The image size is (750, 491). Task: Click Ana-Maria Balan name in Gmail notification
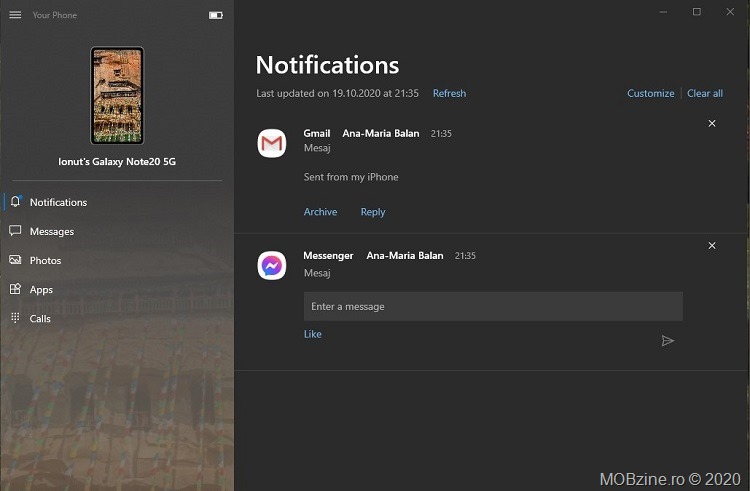[381, 133]
